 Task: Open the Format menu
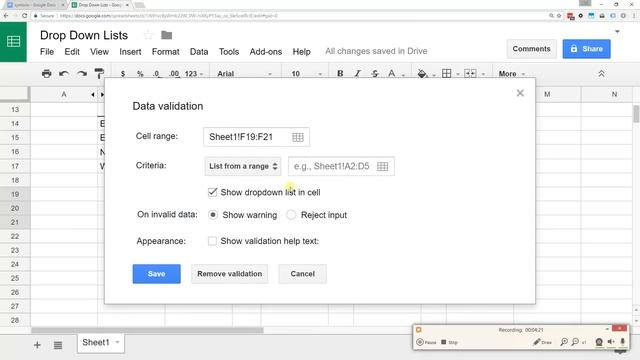165,52
